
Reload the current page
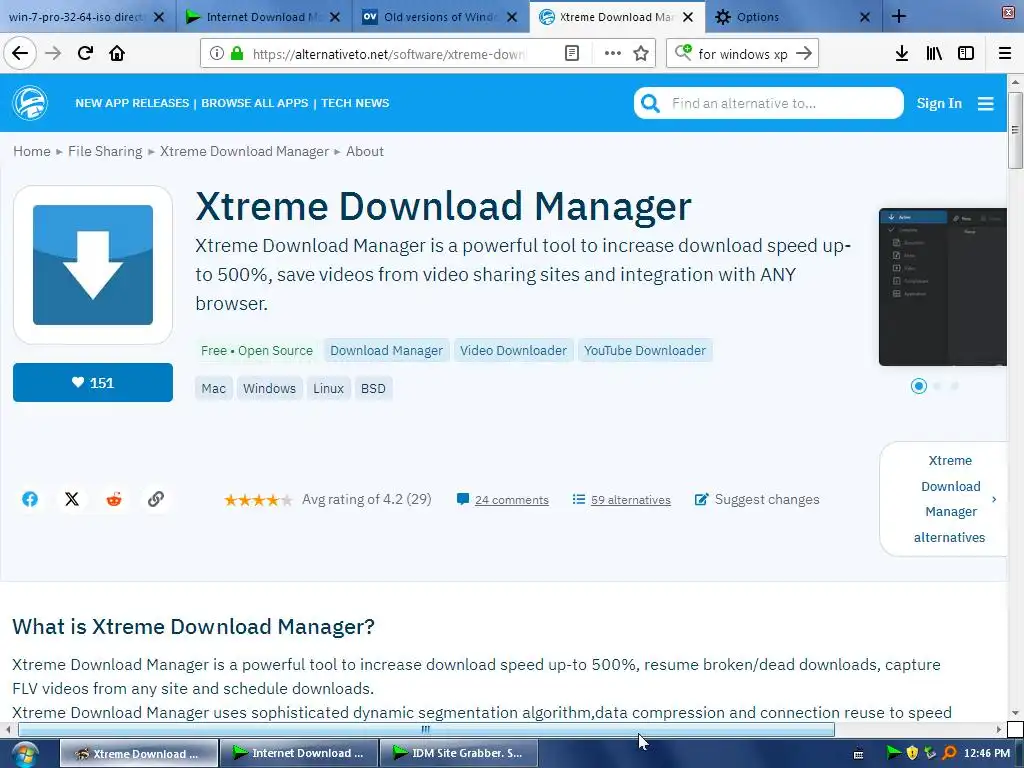tap(85, 53)
